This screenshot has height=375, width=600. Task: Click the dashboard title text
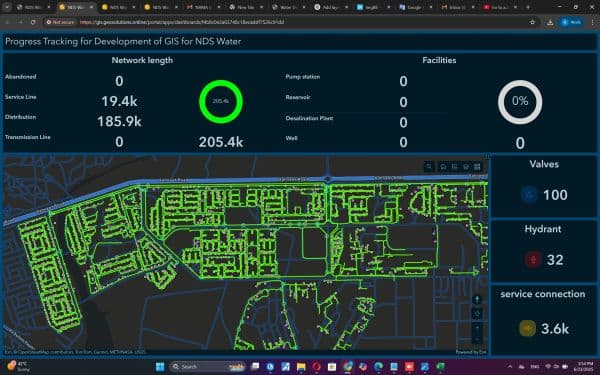tap(123, 41)
